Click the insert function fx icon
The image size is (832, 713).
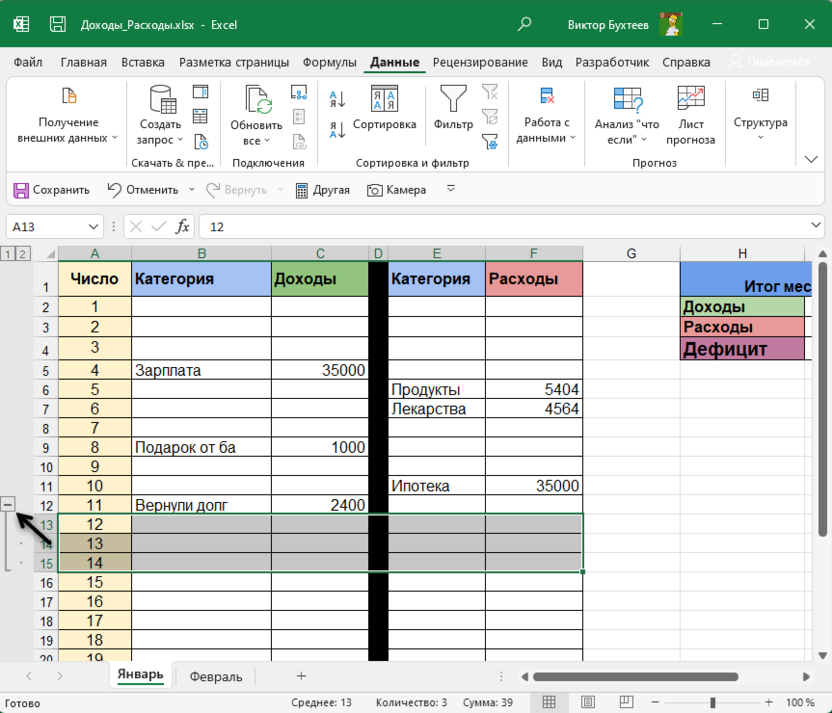click(x=182, y=227)
